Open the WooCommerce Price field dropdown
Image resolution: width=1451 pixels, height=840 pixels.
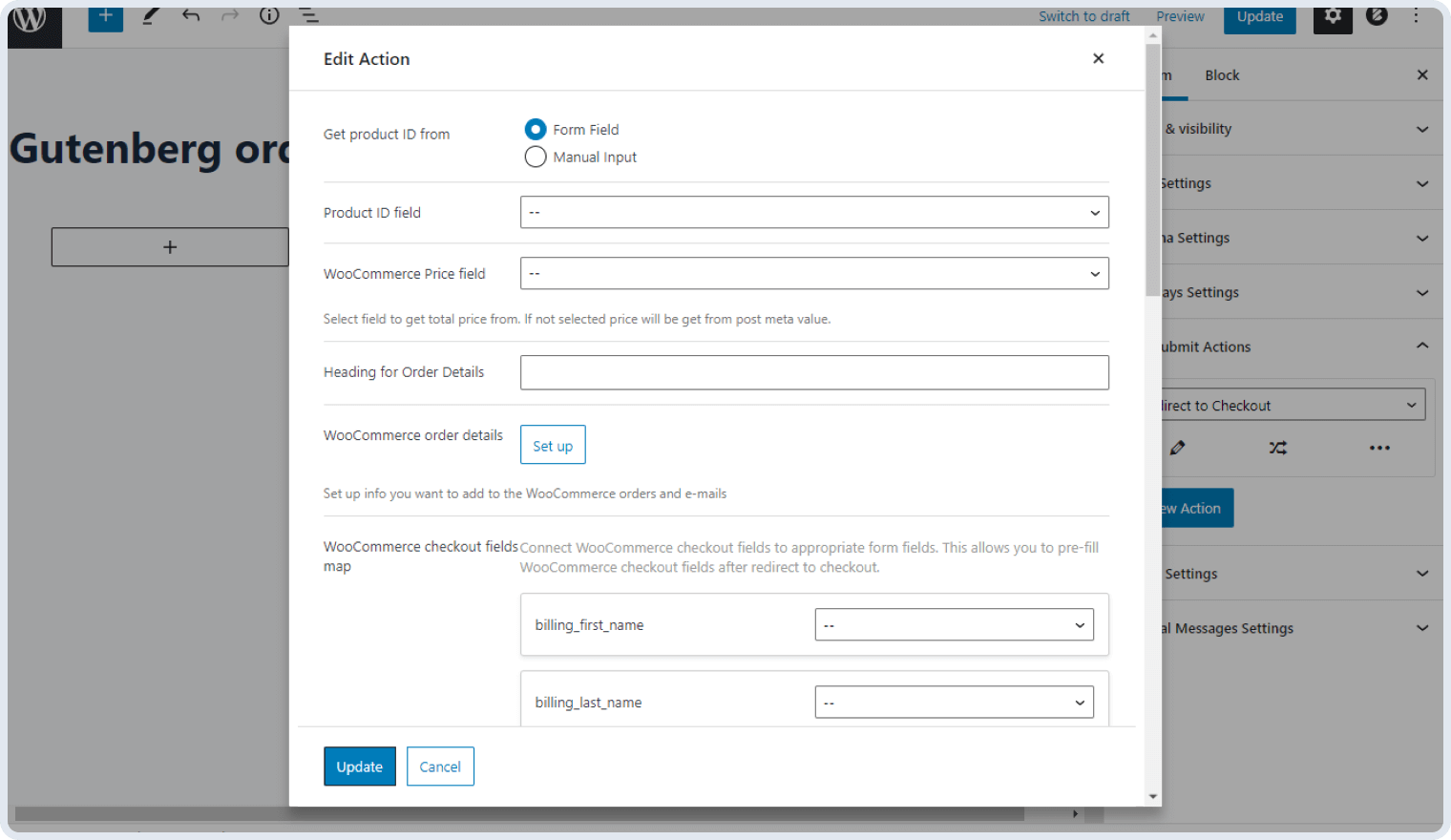click(x=814, y=273)
